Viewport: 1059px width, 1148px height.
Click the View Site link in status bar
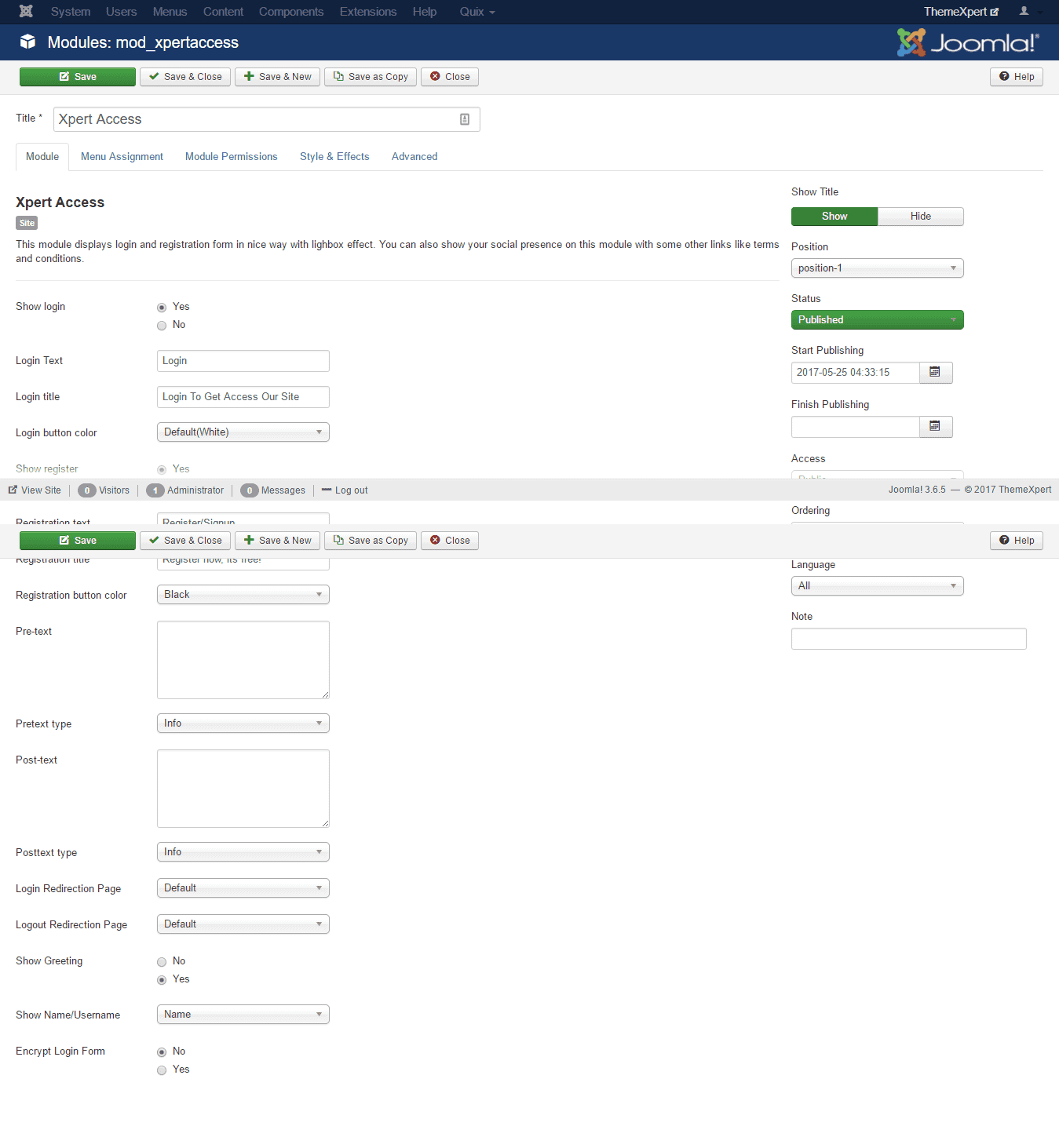coord(35,490)
